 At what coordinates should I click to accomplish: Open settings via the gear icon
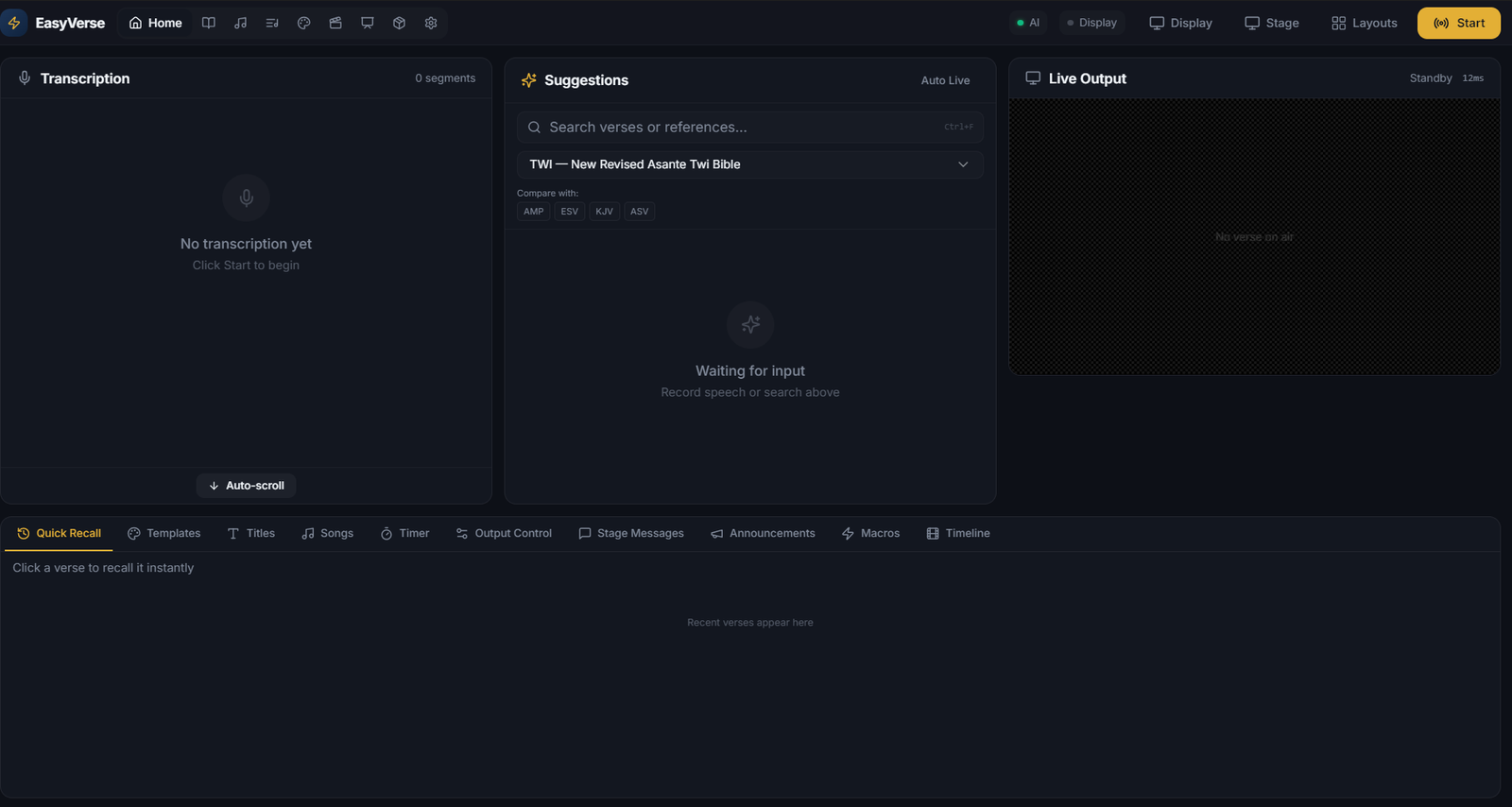pyautogui.click(x=431, y=23)
